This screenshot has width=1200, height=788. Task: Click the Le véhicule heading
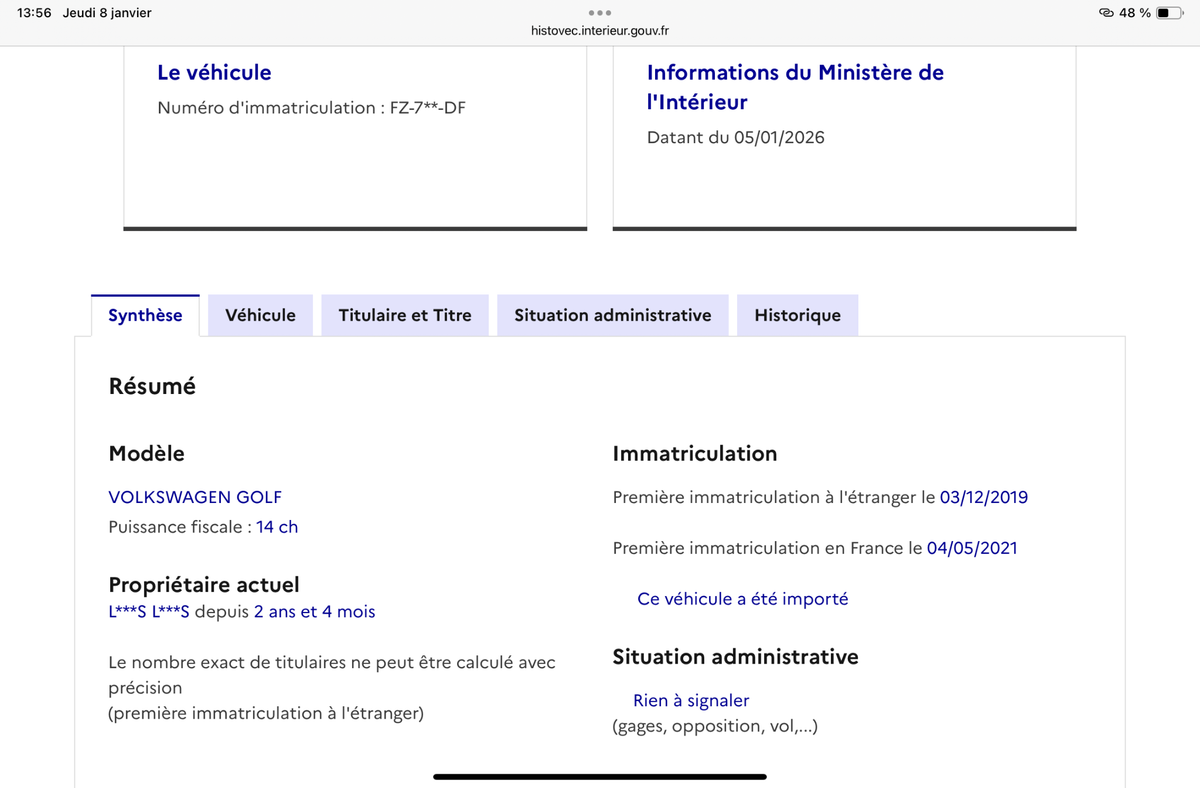(x=214, y=72)
